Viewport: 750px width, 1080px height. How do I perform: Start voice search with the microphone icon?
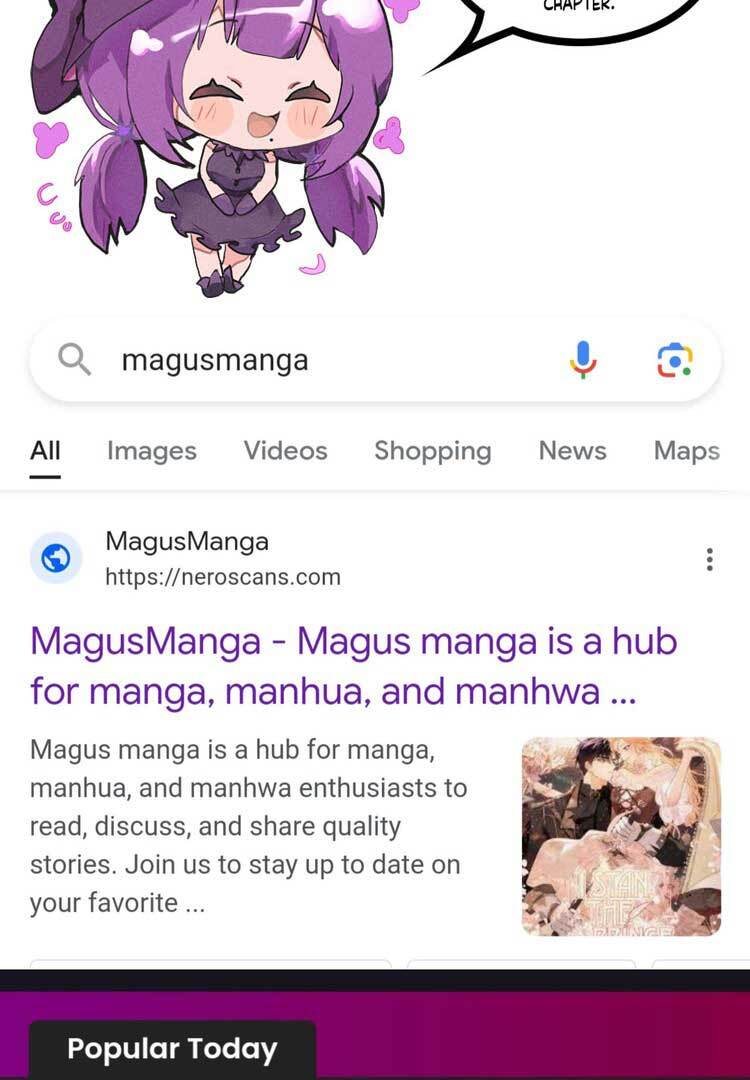pos(583,360)
